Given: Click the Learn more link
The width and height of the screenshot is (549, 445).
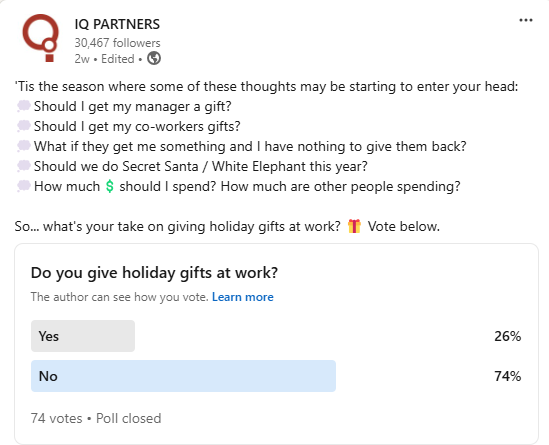Looking at the screenshot, I should [243, 297].
